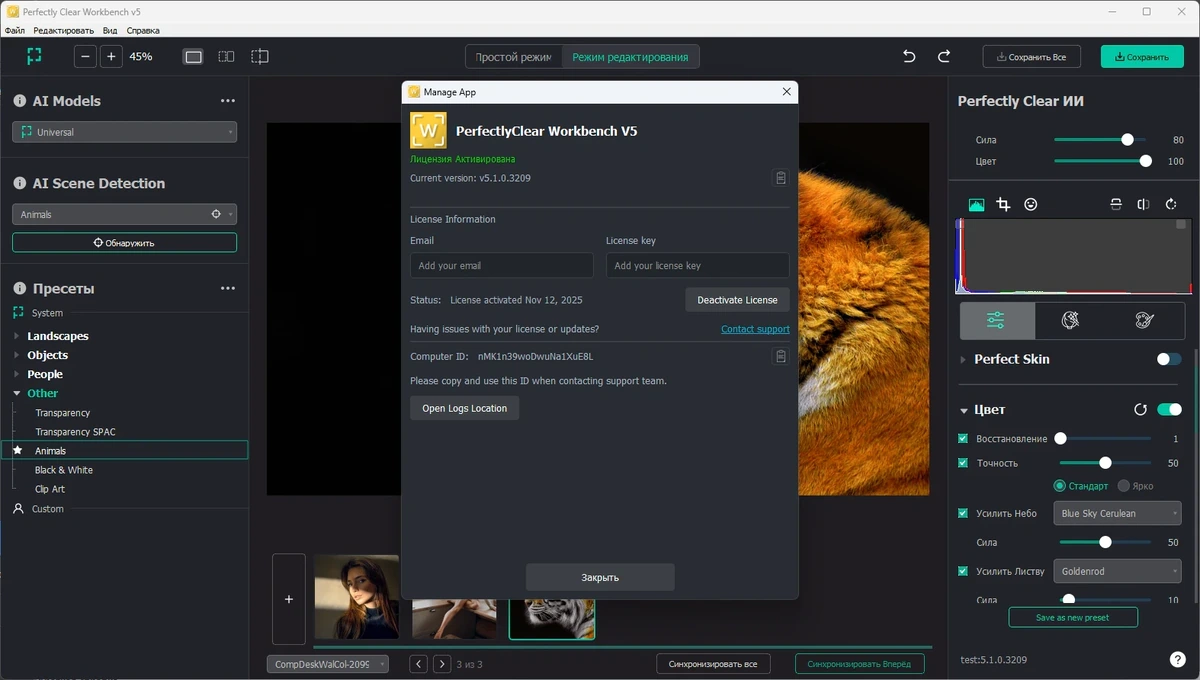Toggle the Цвет section switch

pos(1169,410)
